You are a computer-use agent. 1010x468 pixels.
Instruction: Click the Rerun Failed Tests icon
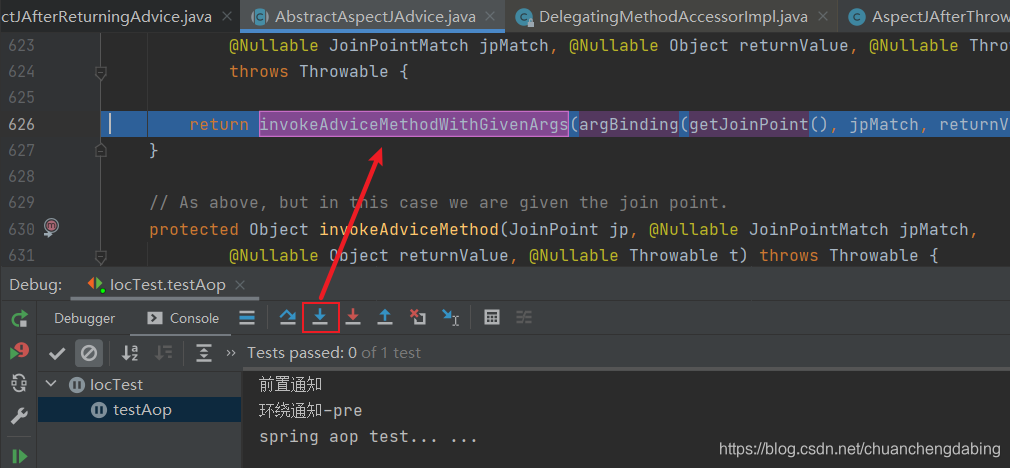tap(19, 351)
